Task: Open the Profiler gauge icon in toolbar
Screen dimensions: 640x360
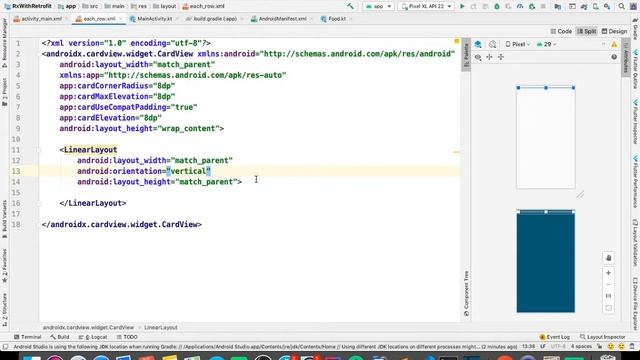Action: [520, 6]
